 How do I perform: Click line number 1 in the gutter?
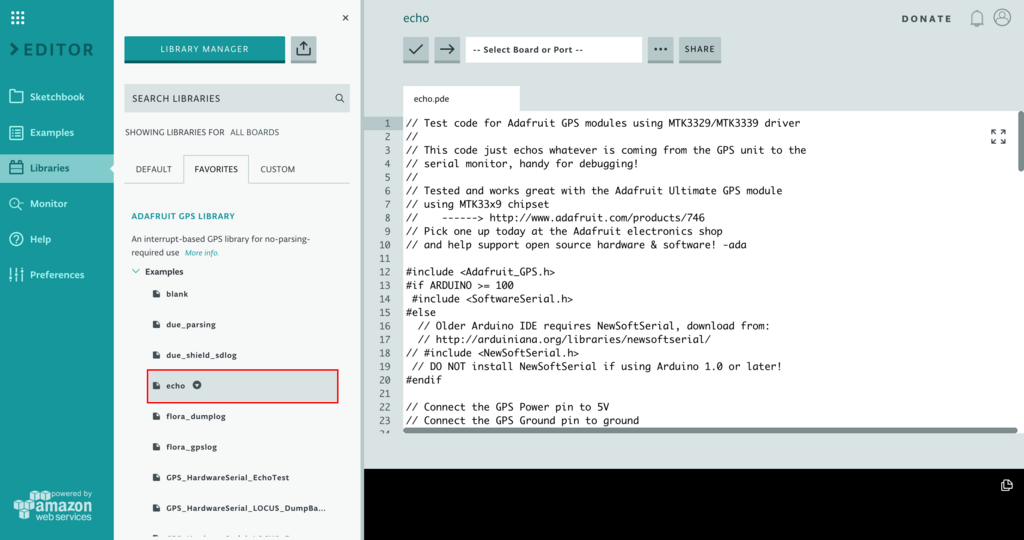[388, 123]
